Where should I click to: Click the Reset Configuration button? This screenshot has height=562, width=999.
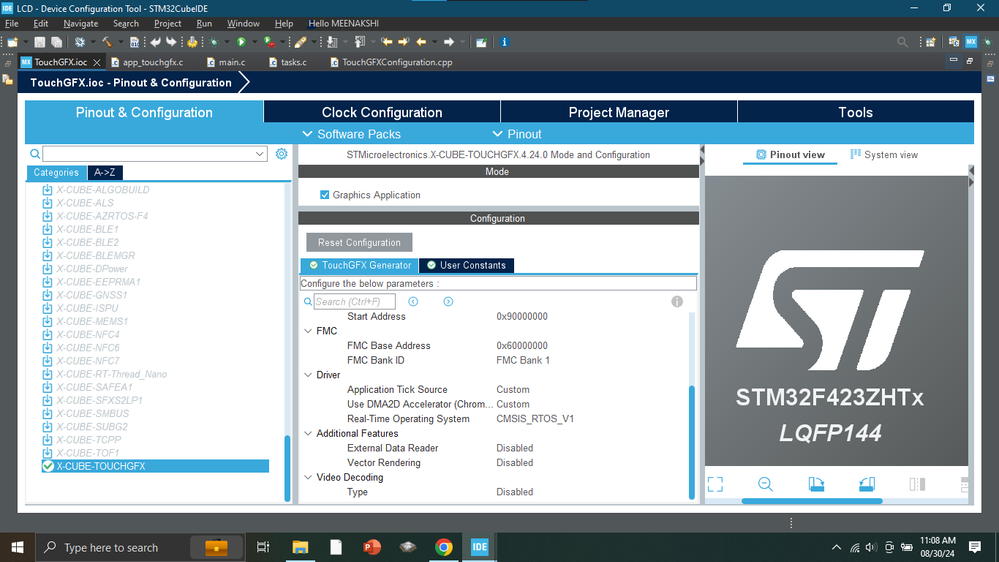[359, 242]
